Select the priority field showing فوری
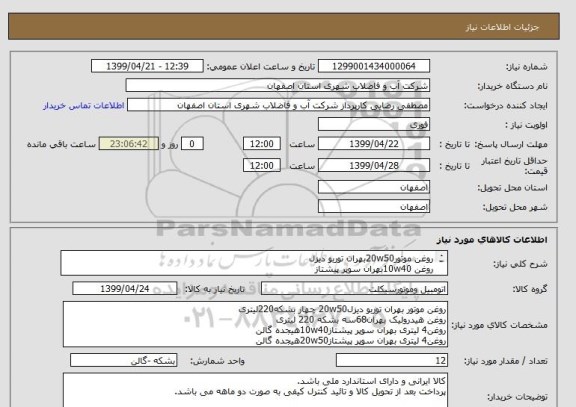This screenshot has width=576, height=407. (x=374, y=125)
